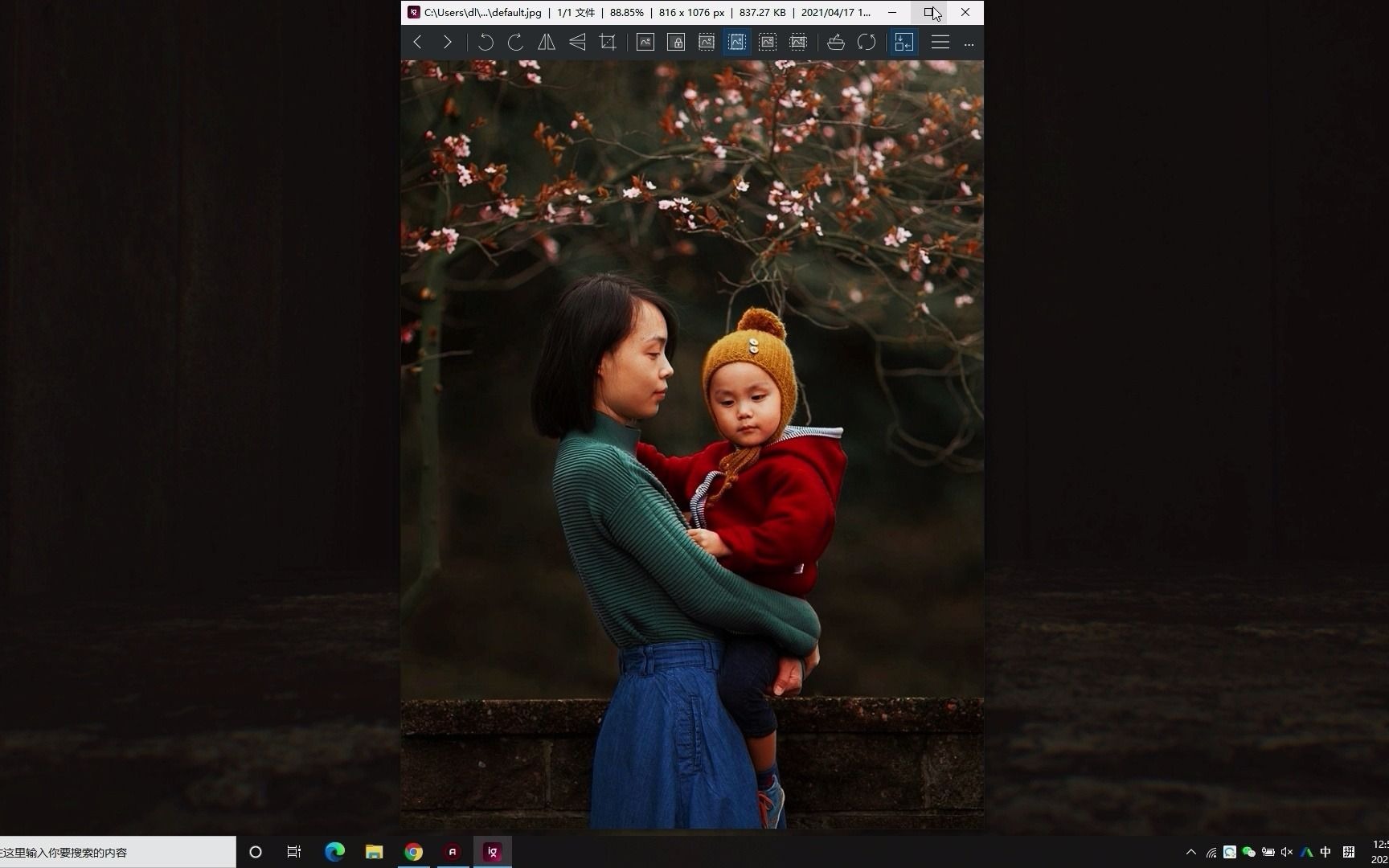
Task: Open the image in an external editor
Action: pos(836,42)
